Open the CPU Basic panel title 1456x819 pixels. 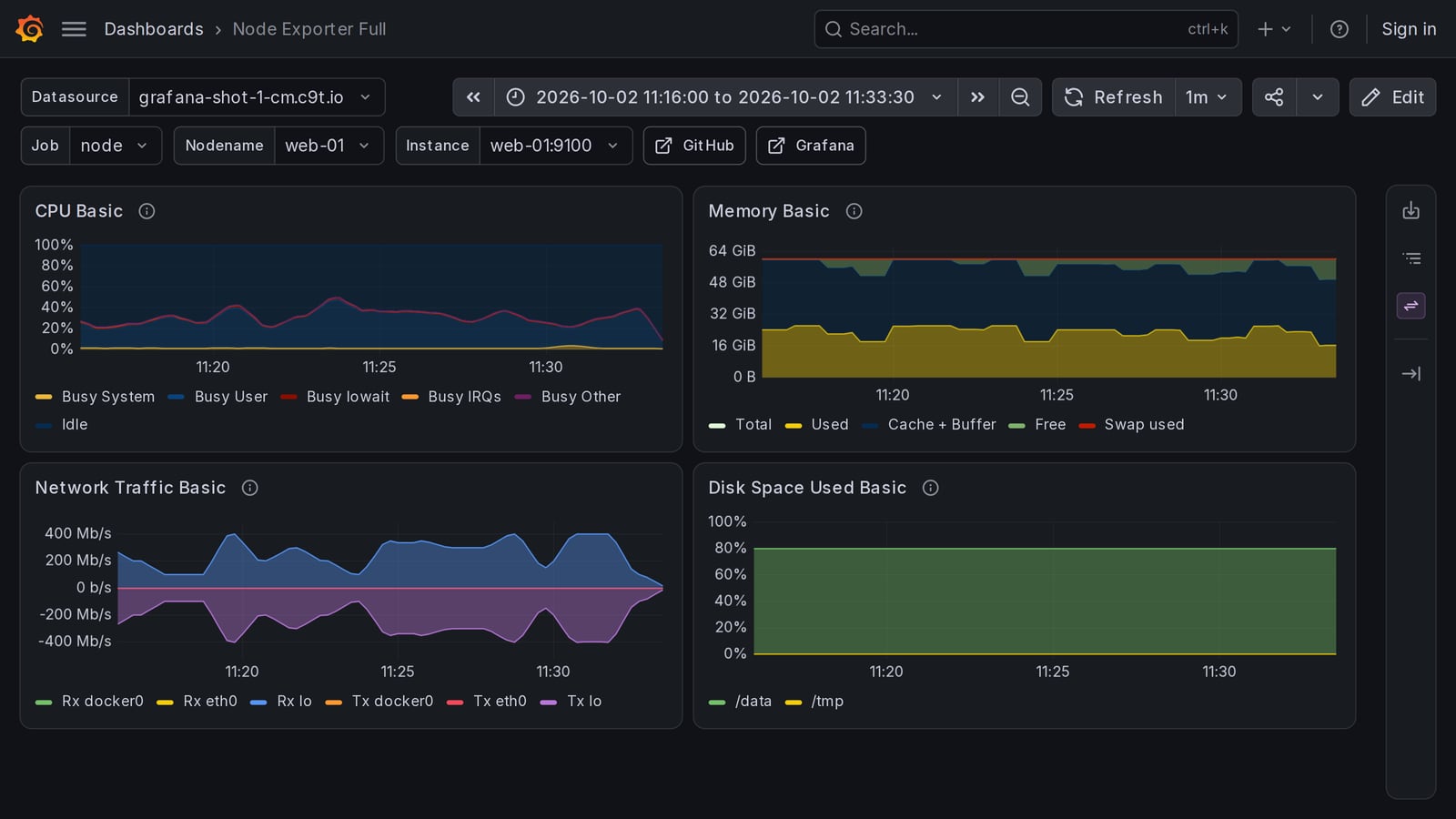click(x=79, y=211)
